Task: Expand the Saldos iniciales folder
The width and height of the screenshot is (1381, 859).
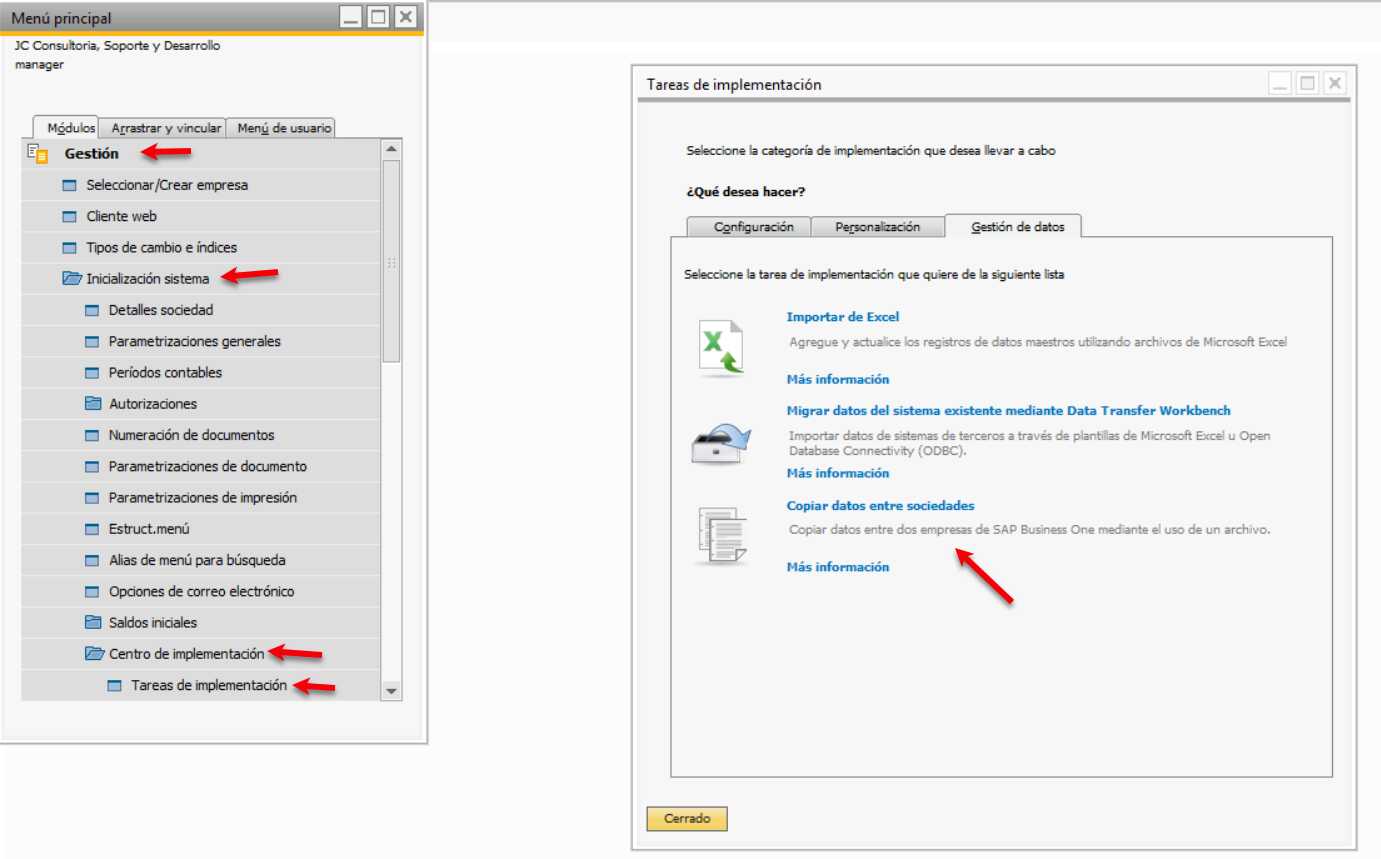Action: pos(93,622)
